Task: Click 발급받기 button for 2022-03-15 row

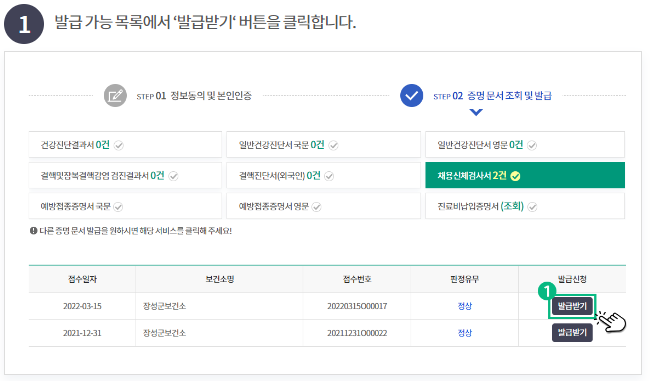Action: pyautogui.click(x=572, y=306)
